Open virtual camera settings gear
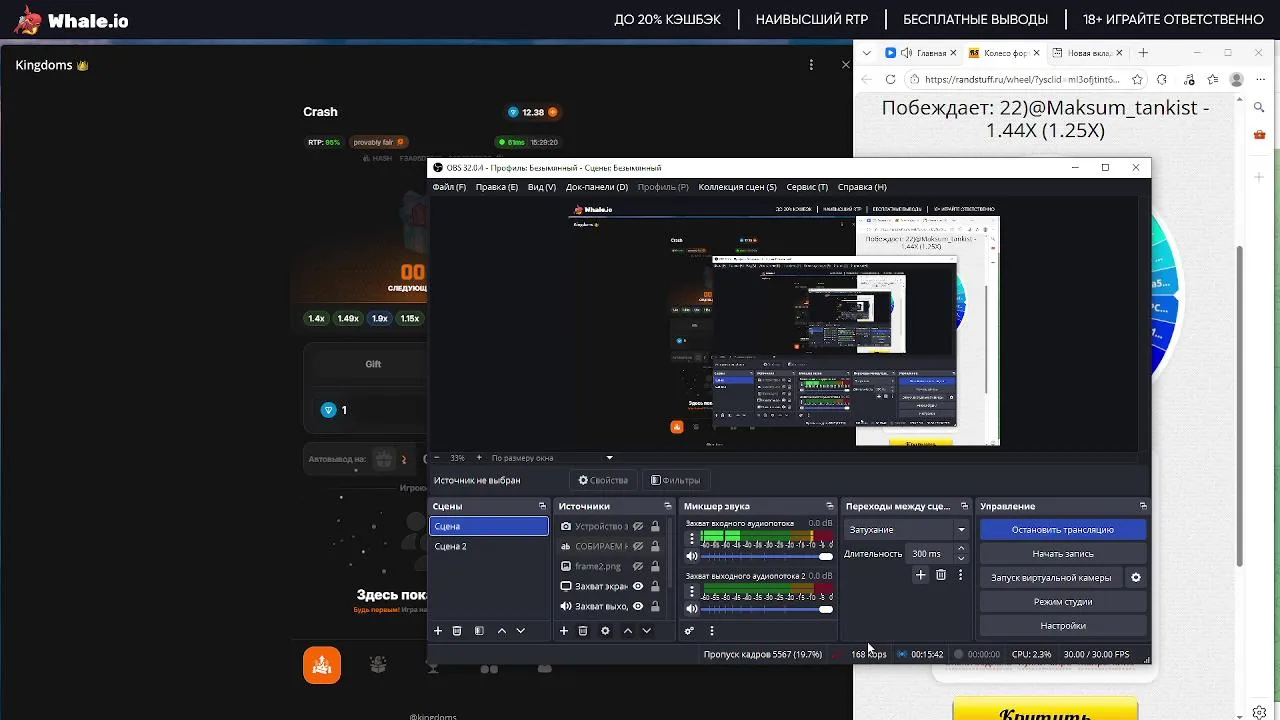1280x720 pixels. pos(1135,578)
